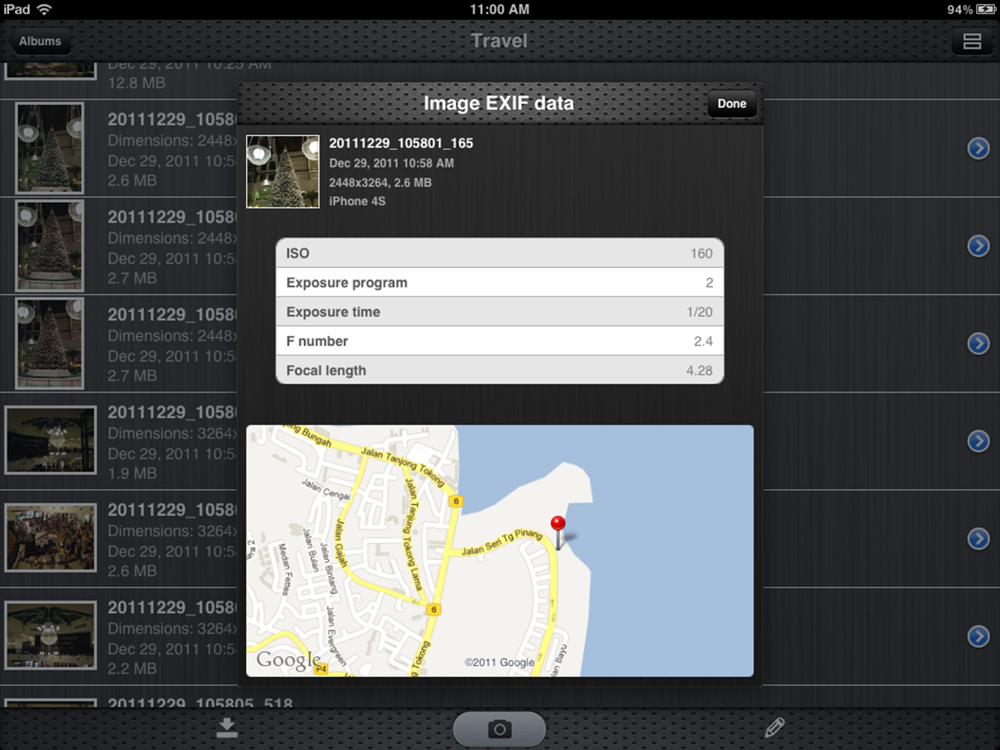The height and width of the screenshot is (750, 1000).
Task: Click the Jalan Tanjong Tokong label on the map
Action: point(402,467)
